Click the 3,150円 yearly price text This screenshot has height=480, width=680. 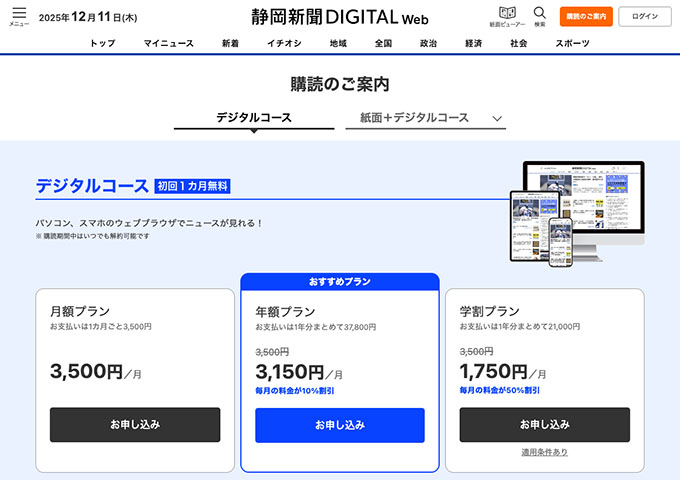click(x=299, y=372)
